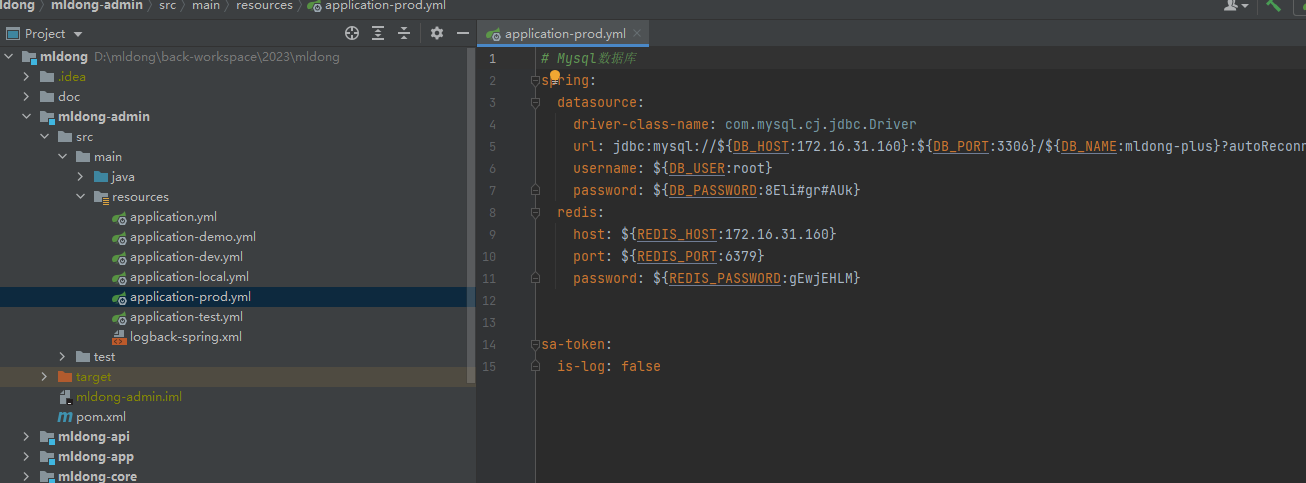Collapse the mldong root project node
1306x483 pixels.
9,57
